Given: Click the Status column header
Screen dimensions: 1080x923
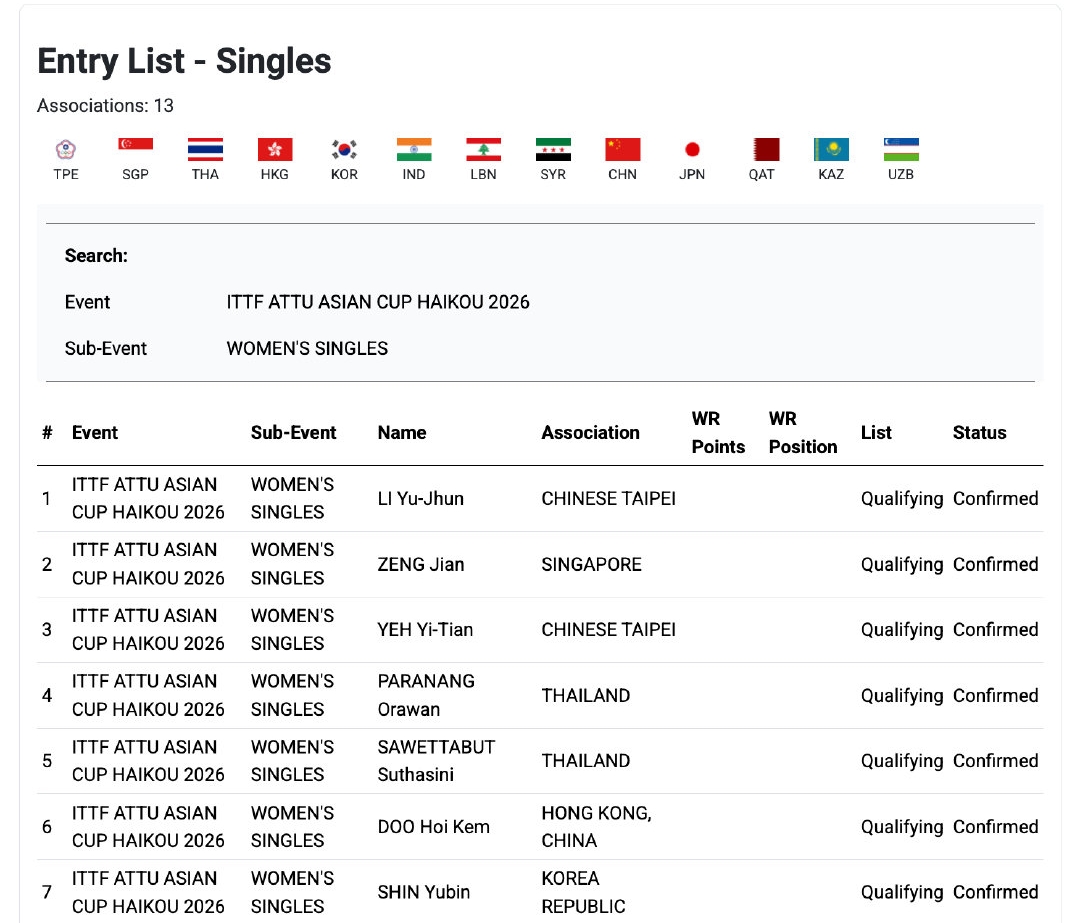Looking at the screenshot, I should click(979, 433).
